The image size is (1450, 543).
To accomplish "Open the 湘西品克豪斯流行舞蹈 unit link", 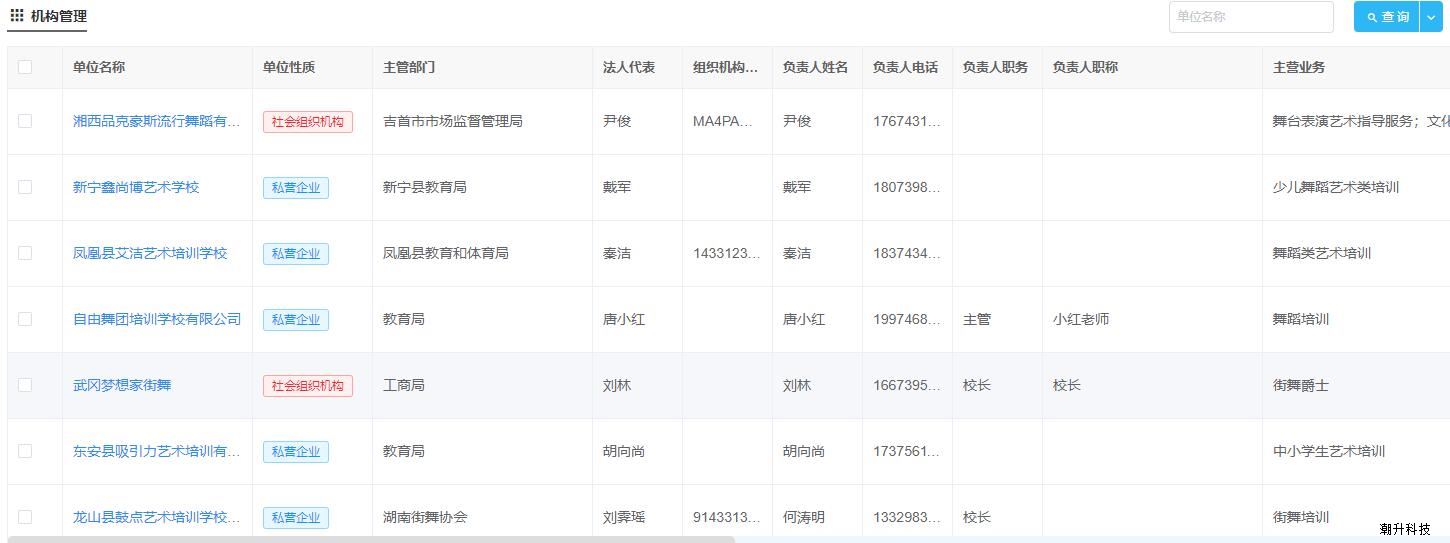I will pos(157,121).
